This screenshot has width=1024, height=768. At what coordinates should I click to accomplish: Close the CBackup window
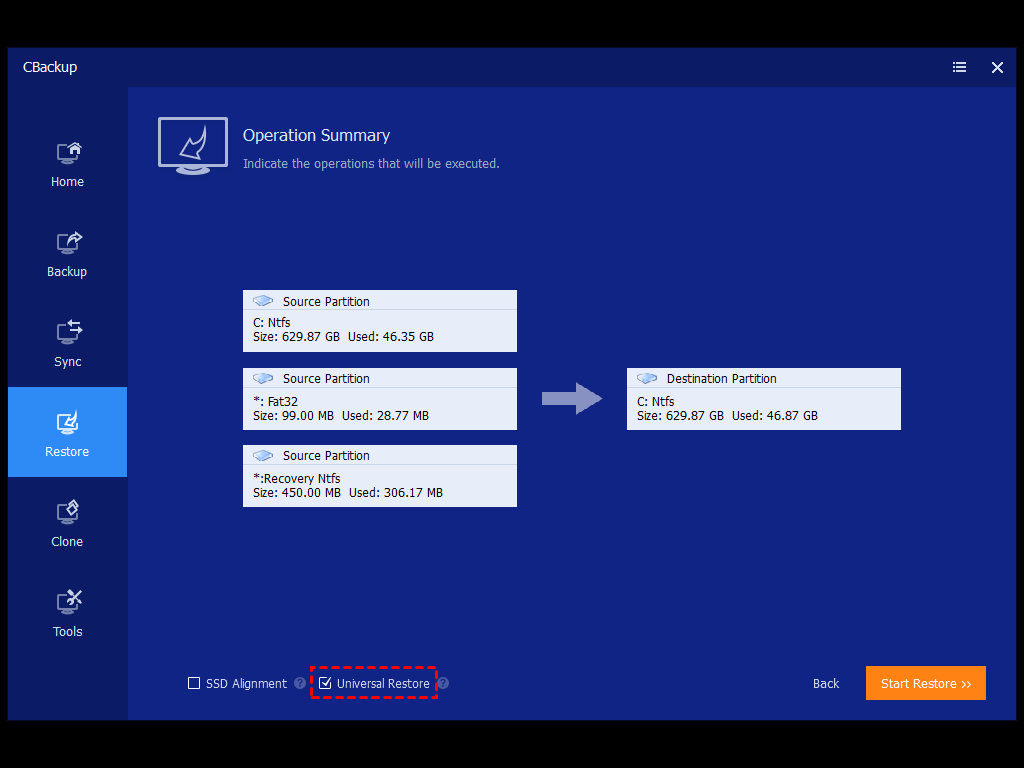pyautogui.click(x=997, y=67)
